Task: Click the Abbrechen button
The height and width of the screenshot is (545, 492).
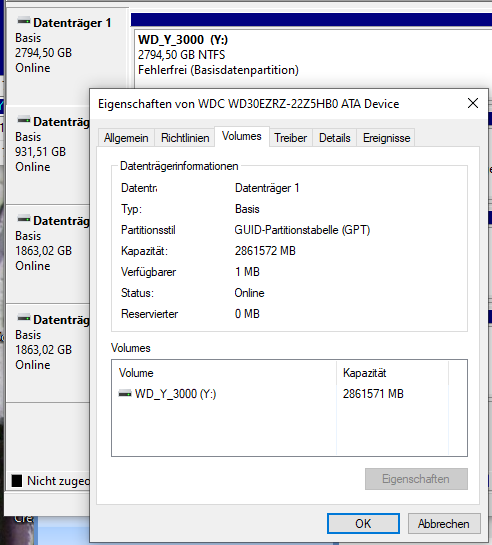Action: (444, 523)
